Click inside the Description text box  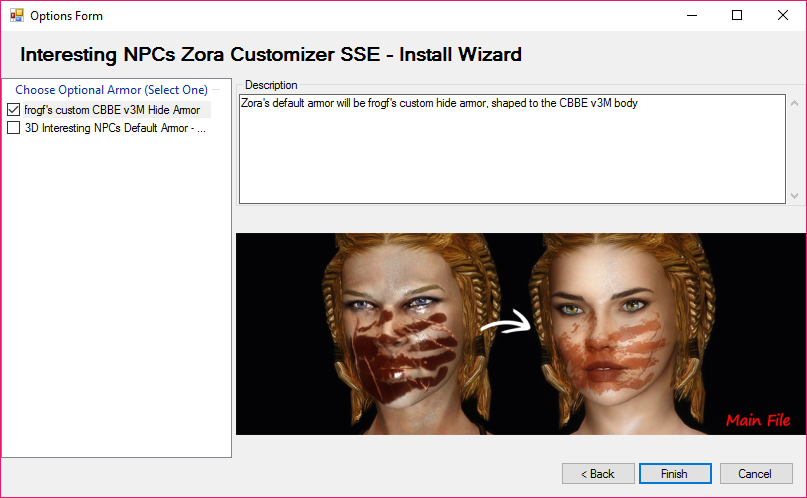512,149
